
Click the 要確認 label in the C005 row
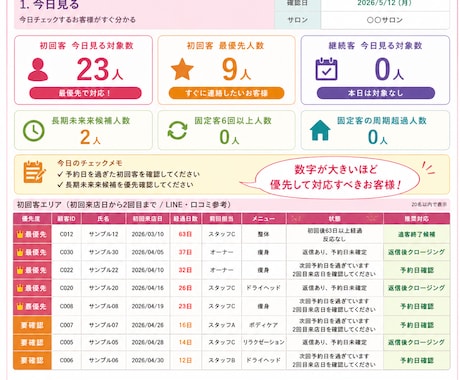pyautogui.click(x=32, y=342)
